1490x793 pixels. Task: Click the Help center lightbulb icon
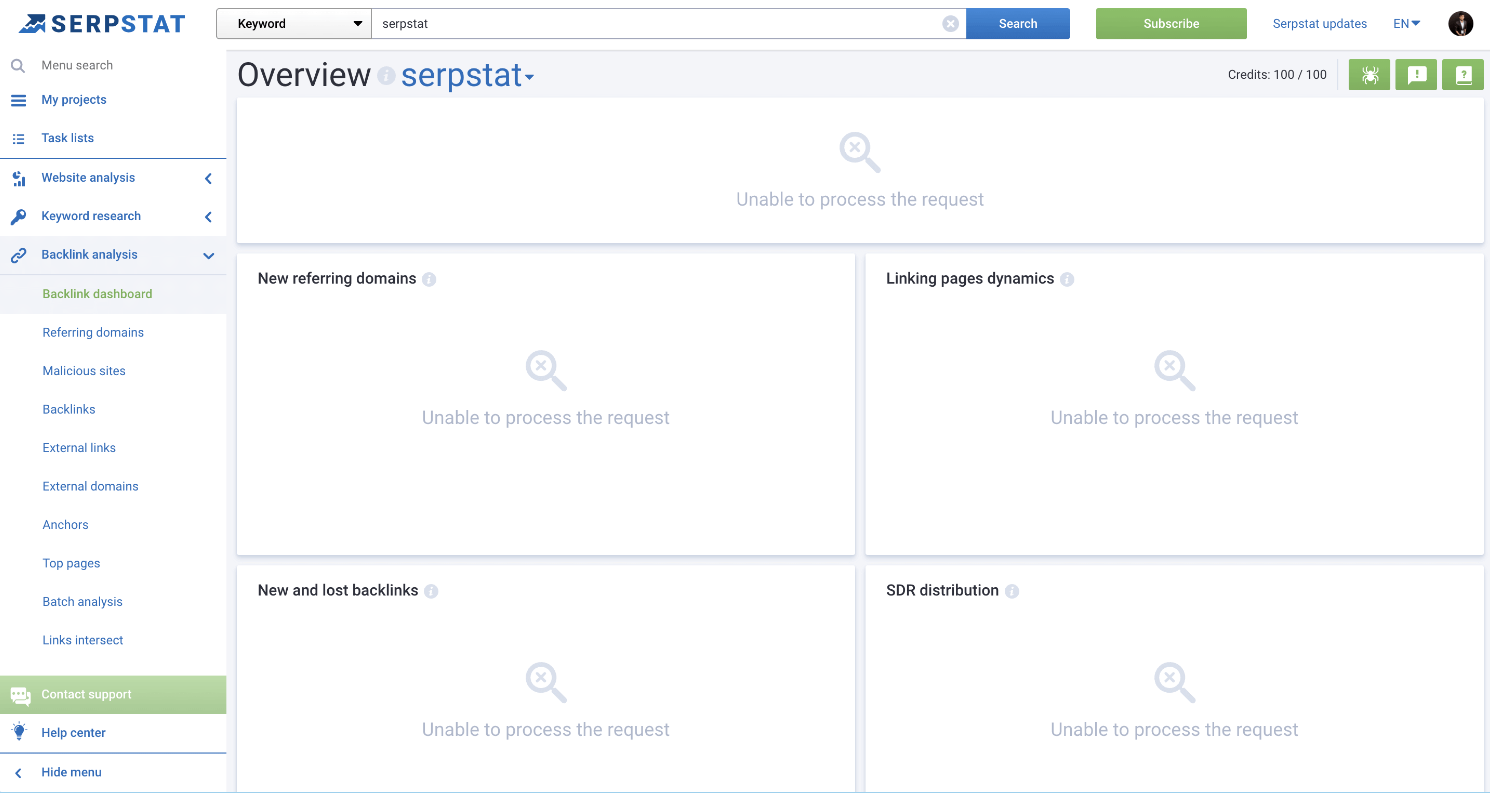tap(18, 732)
